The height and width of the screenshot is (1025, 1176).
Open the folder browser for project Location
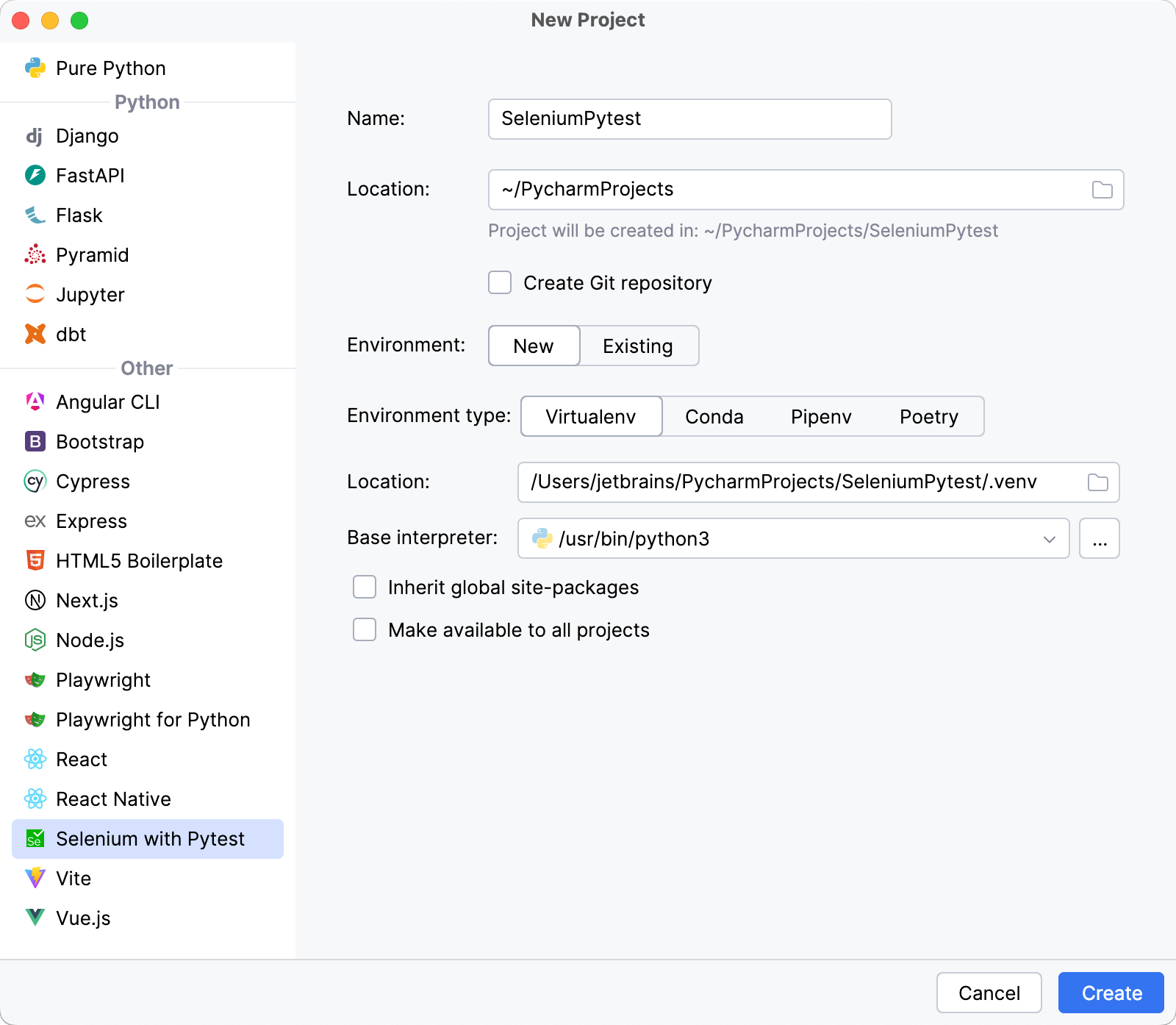1100,189
